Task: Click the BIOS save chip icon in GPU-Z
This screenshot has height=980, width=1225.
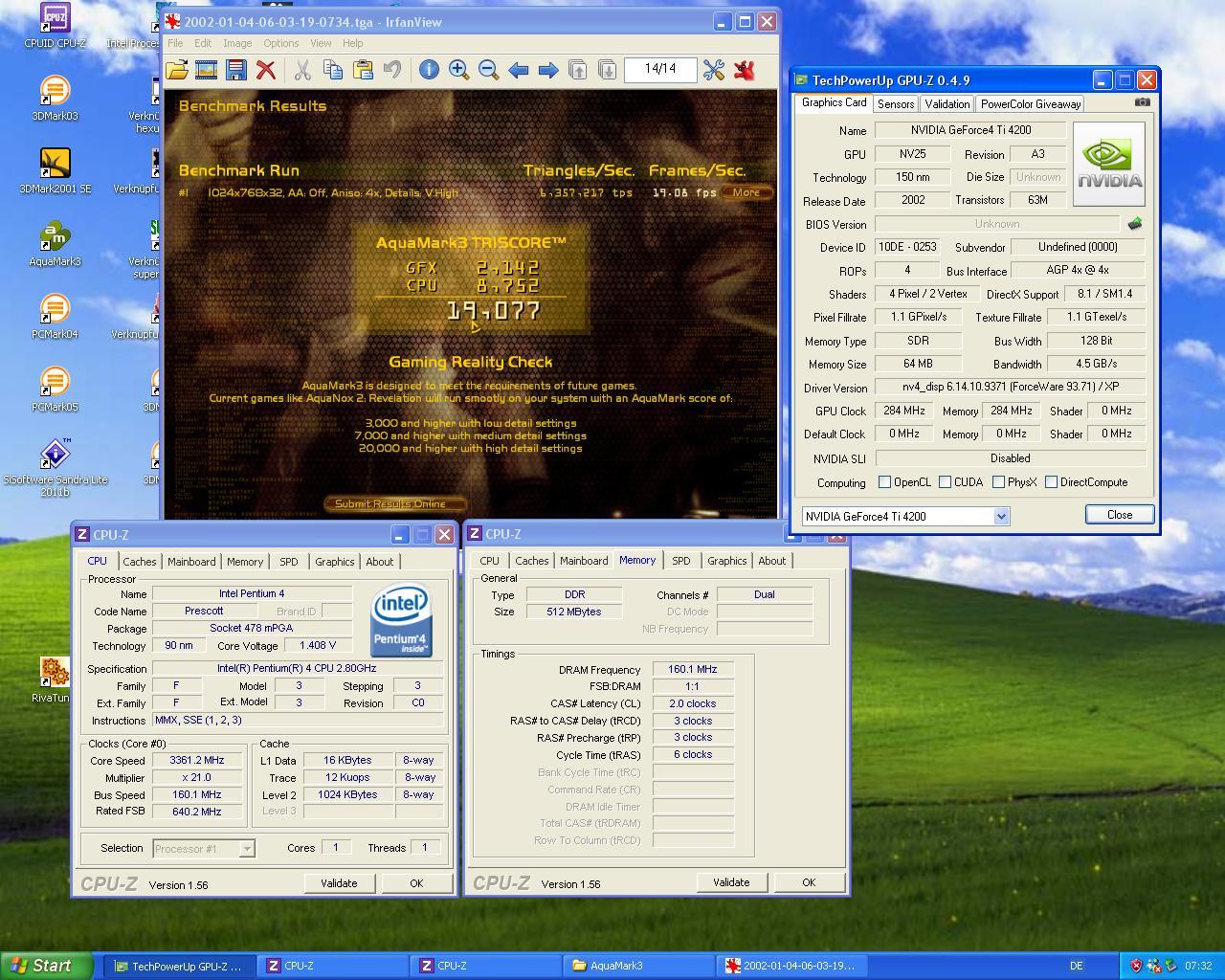Action: coord(1135,224)
